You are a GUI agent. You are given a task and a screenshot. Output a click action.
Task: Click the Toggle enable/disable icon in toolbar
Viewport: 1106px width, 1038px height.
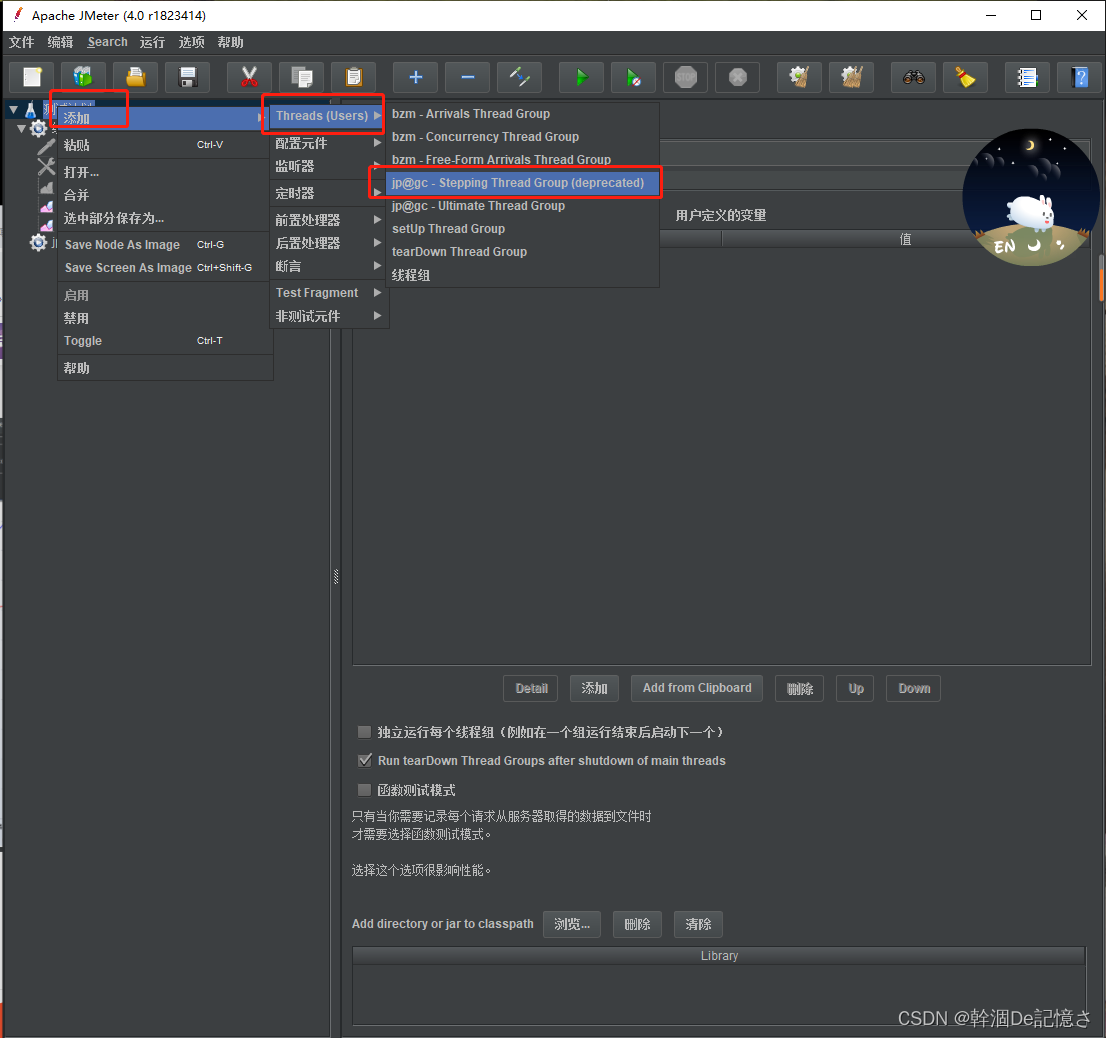[520, 77]
